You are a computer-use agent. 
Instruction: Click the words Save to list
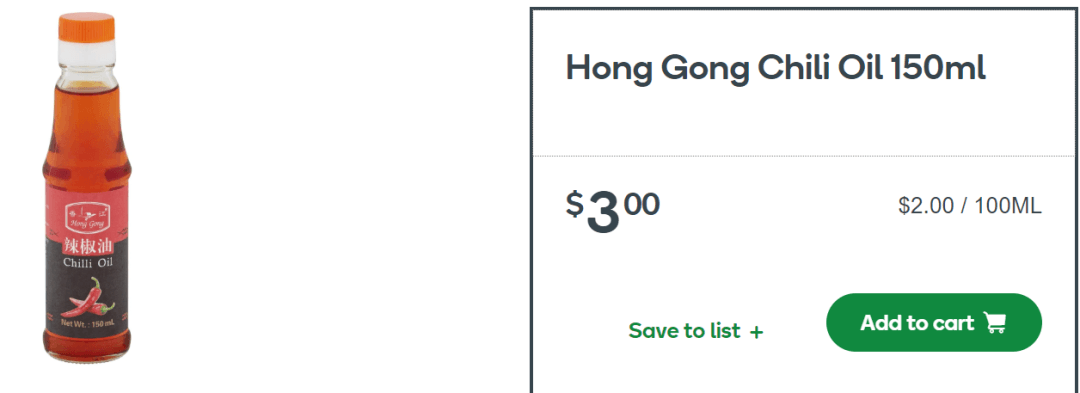pyautogui.click(x=685, y=331)
